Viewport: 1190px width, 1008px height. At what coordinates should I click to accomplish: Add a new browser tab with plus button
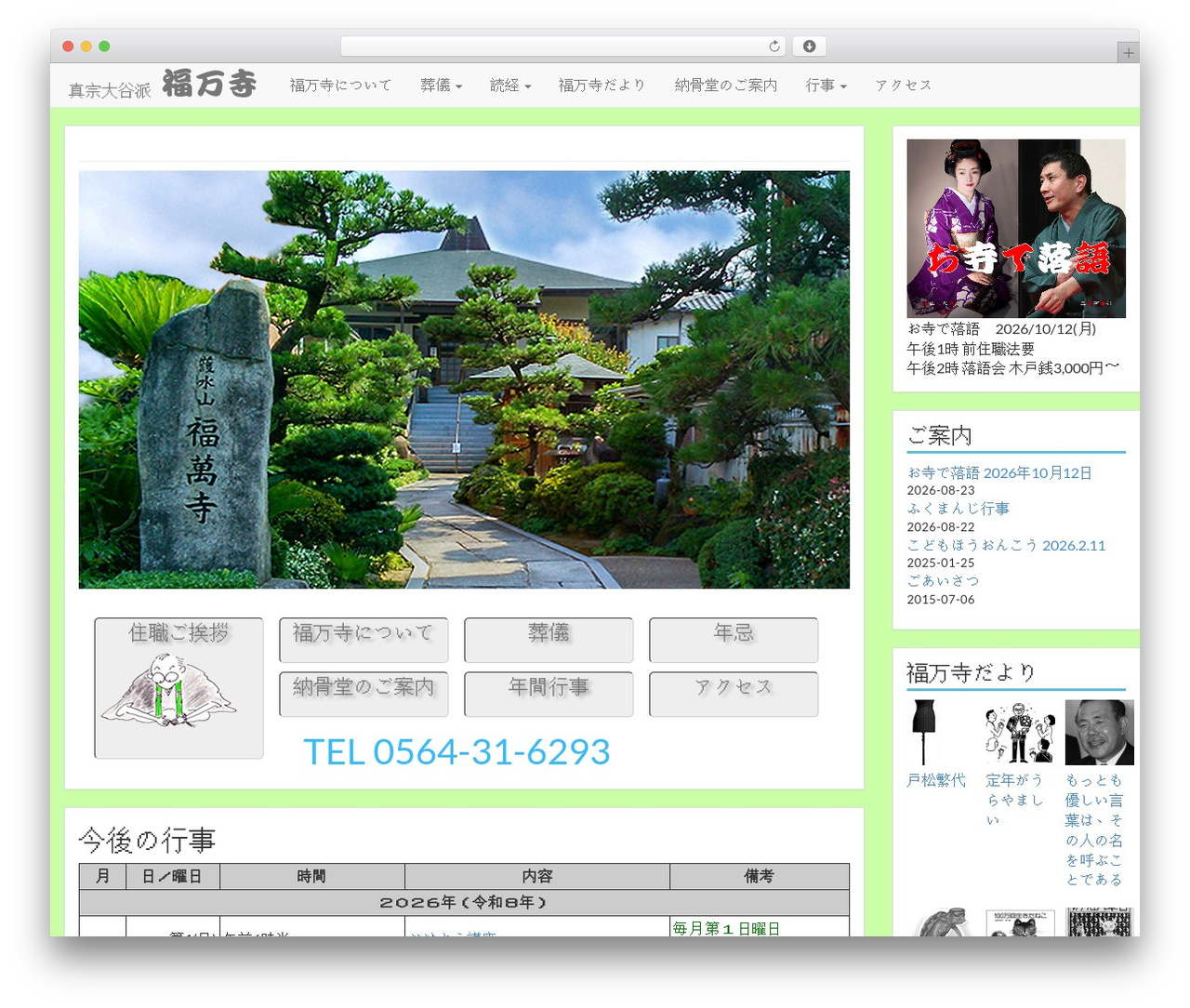pyautogui.click(x=1129, y=53)
